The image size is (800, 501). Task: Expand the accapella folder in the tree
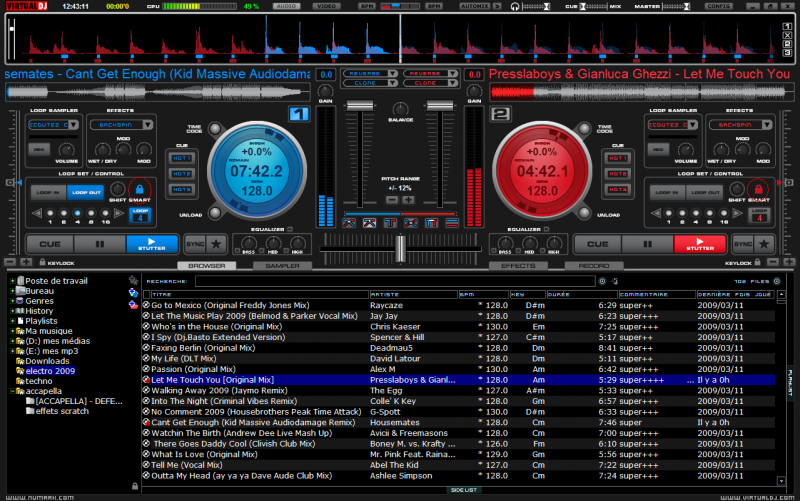[13, 391]
